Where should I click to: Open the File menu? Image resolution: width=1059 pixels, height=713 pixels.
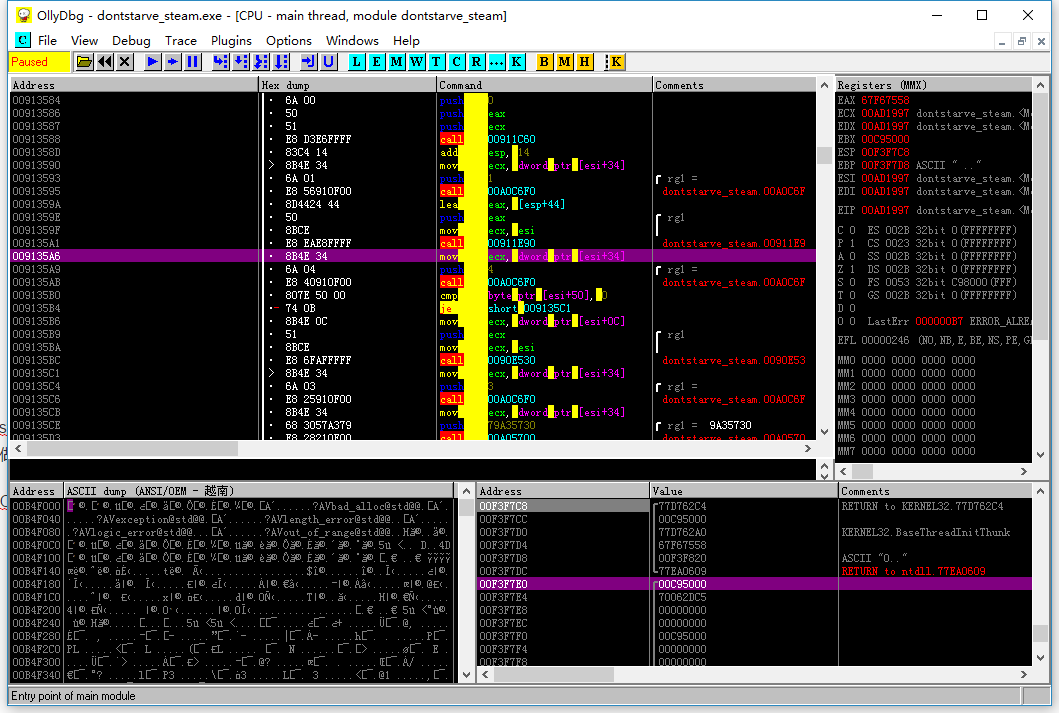[47, 41]
